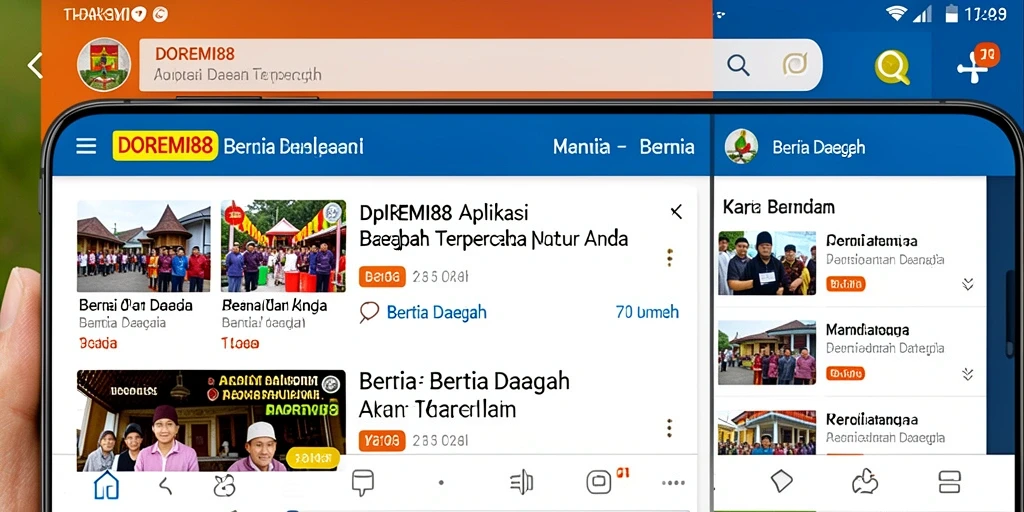Viewport: 1024px width, 512px height.
Task: Tap the Bemi Oan Daada caption
Action: [x=135, y=305]
